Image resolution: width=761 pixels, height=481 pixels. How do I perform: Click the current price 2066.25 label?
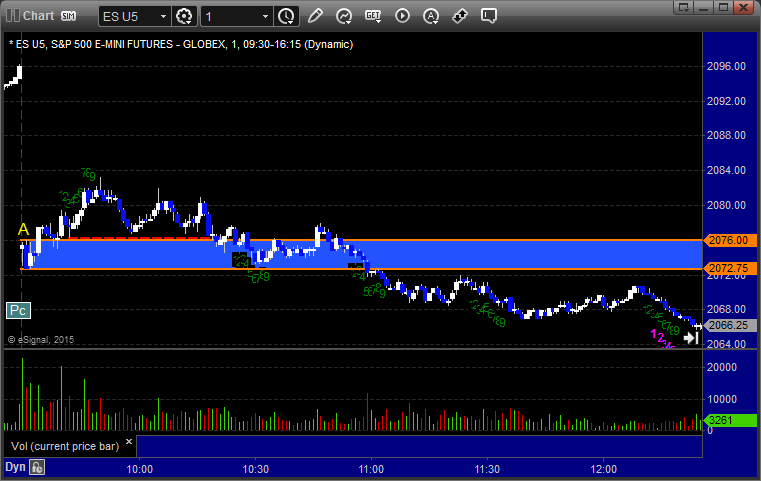click(729, 326)
